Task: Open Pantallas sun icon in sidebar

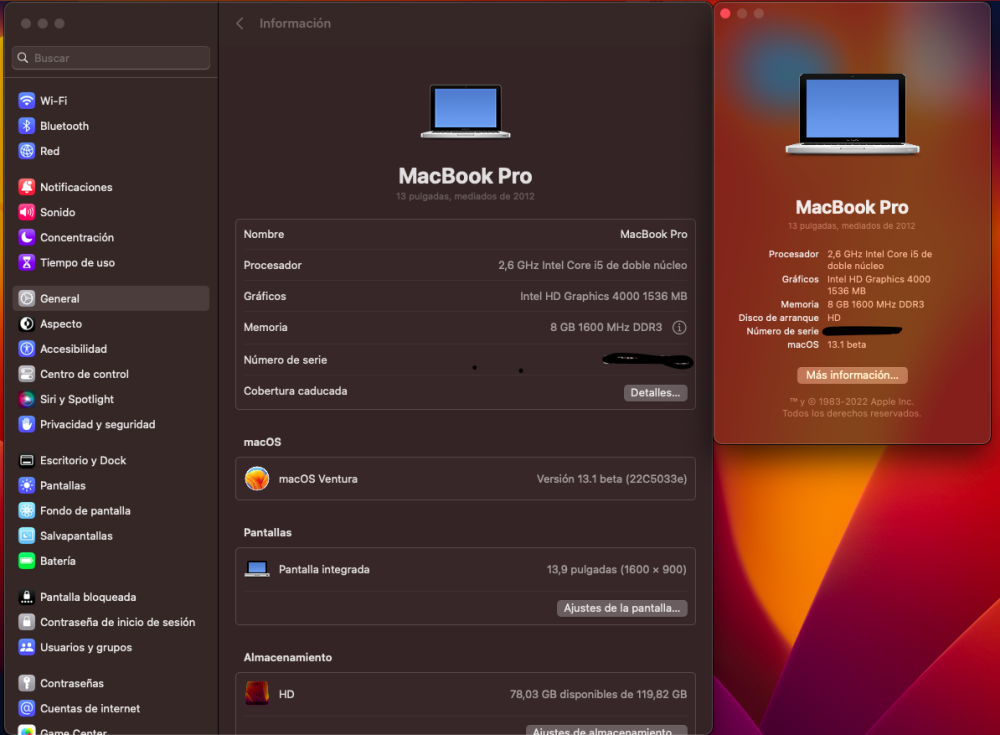Action: tap(26, 486)
